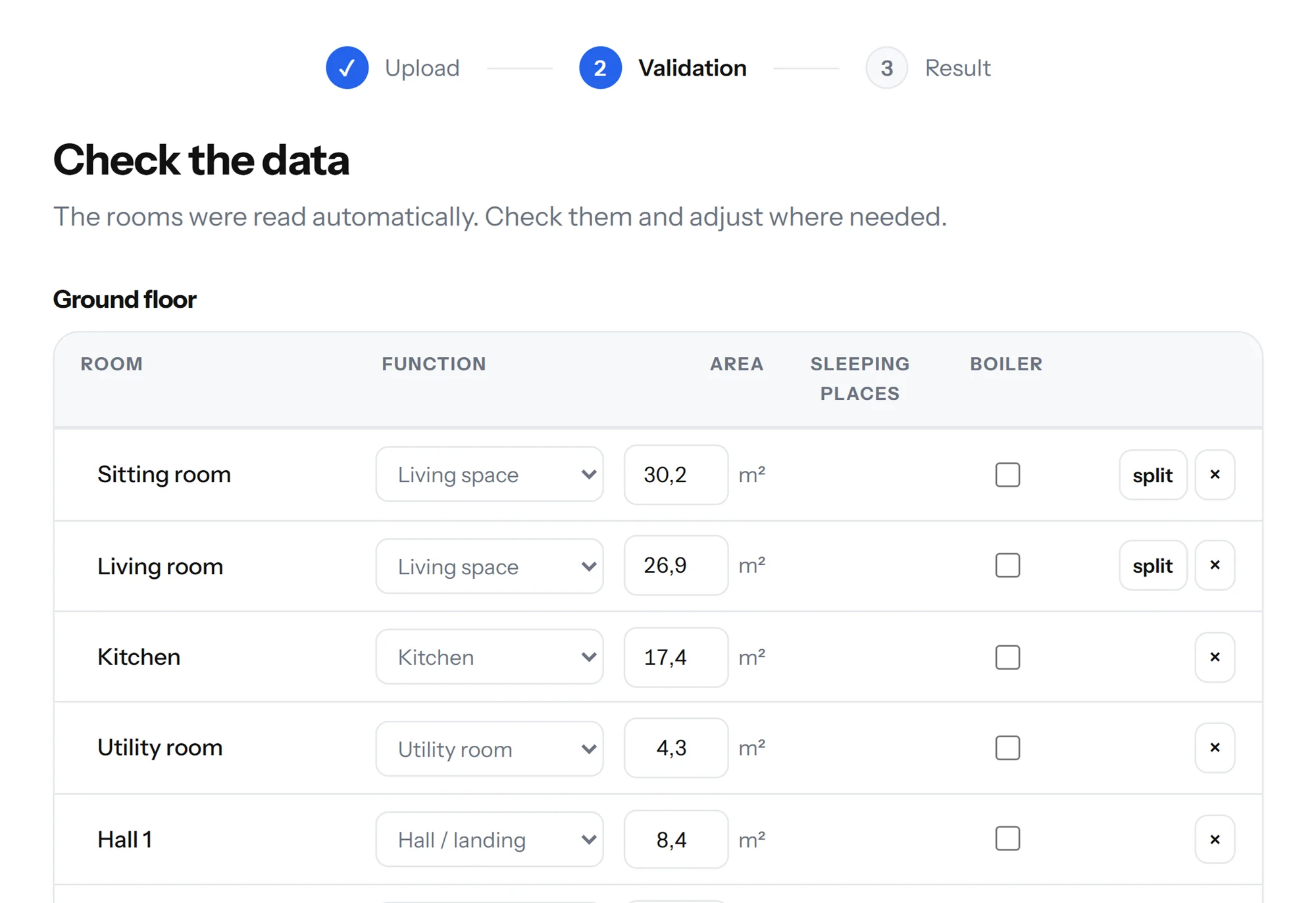Open the function dropdown for Sitting room
Image resolution: width=1316 pixels, height=903 pixels.
tap(490, 474)
